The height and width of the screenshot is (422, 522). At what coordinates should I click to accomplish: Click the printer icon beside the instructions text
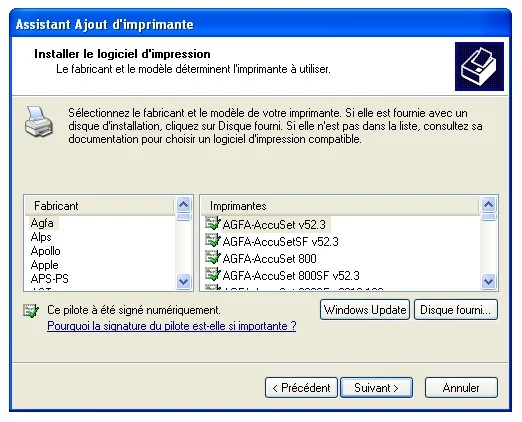pos(39,122)
